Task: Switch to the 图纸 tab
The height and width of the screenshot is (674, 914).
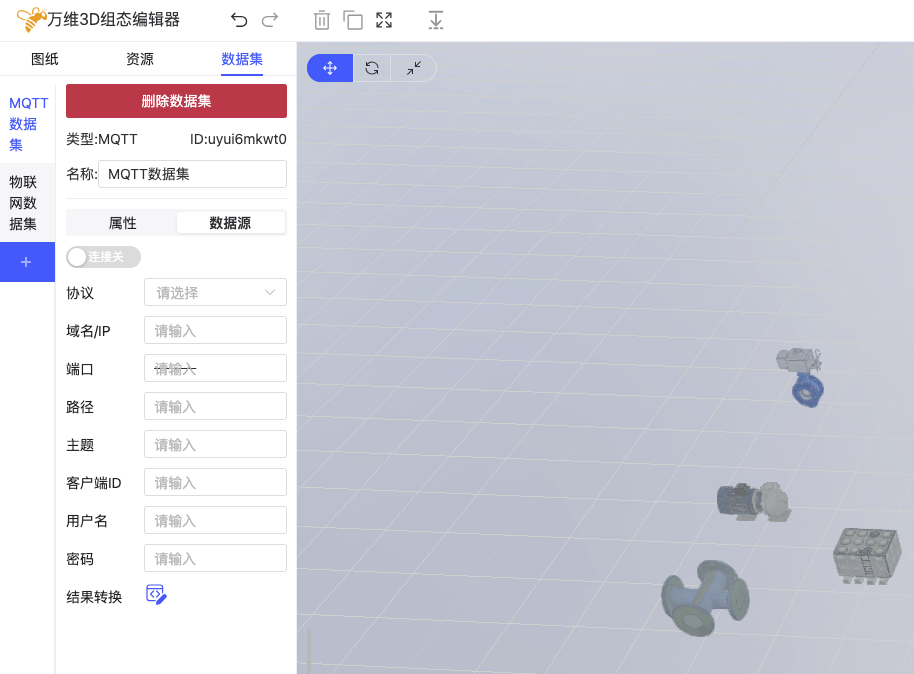Action: point(45,59)
